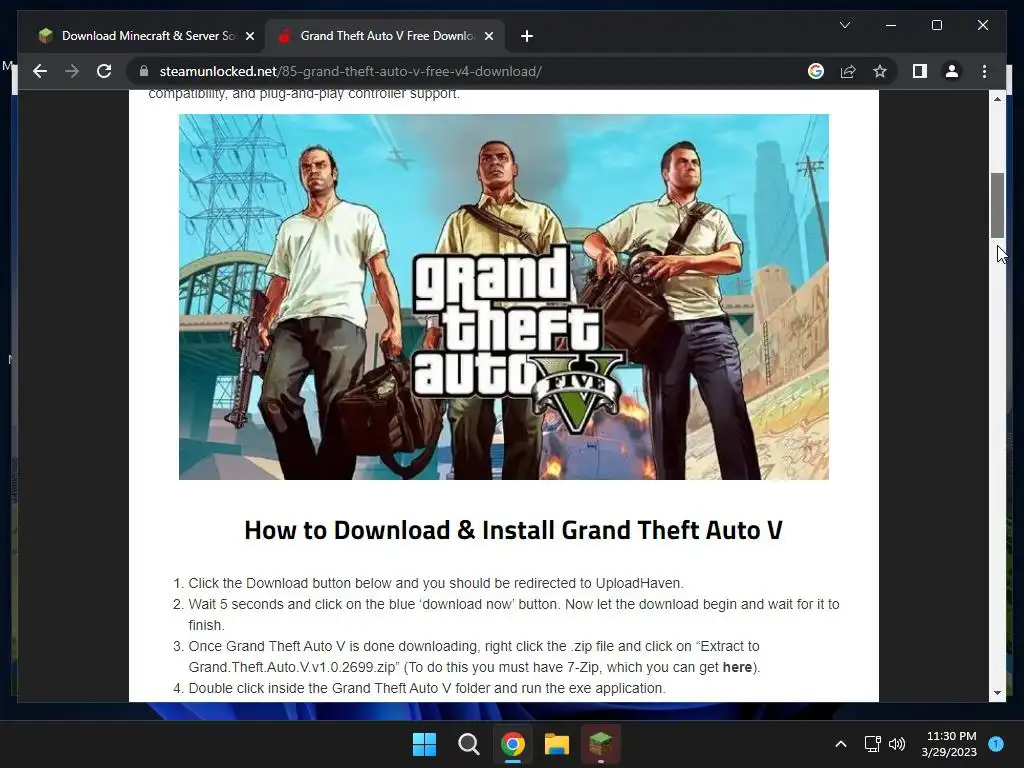Close the Download Minecraft tab

click(249, 37)
